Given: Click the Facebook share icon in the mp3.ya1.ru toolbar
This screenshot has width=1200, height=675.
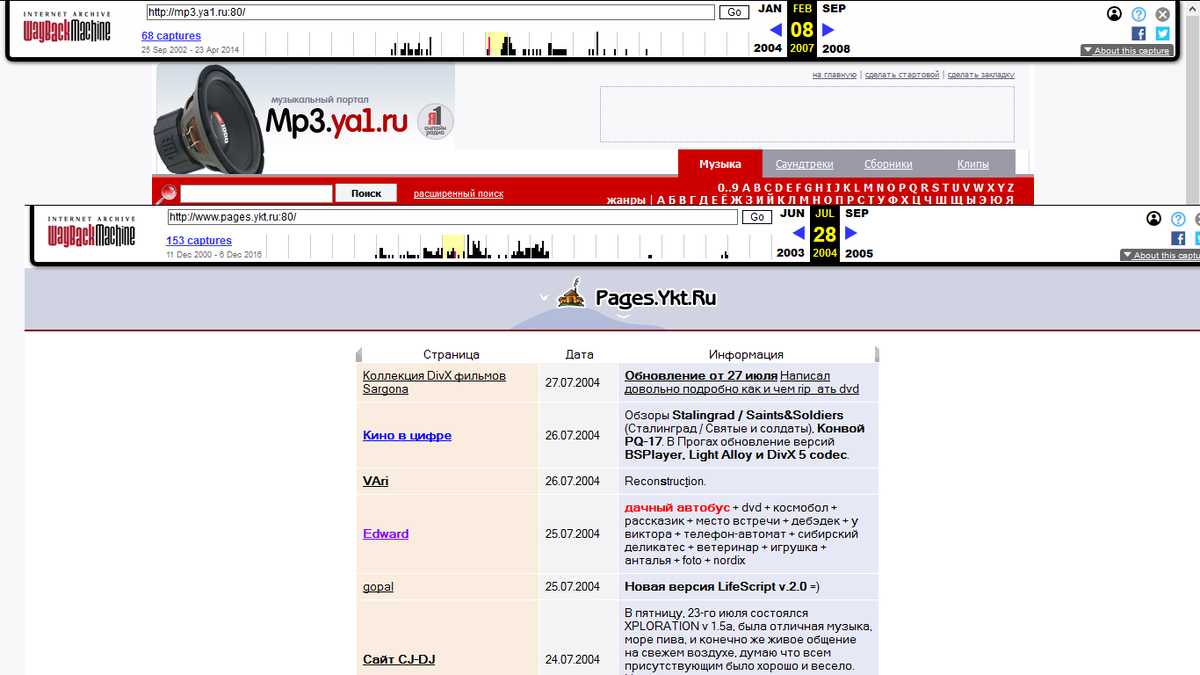Looking at the screenshot, I should [1139, 33].
